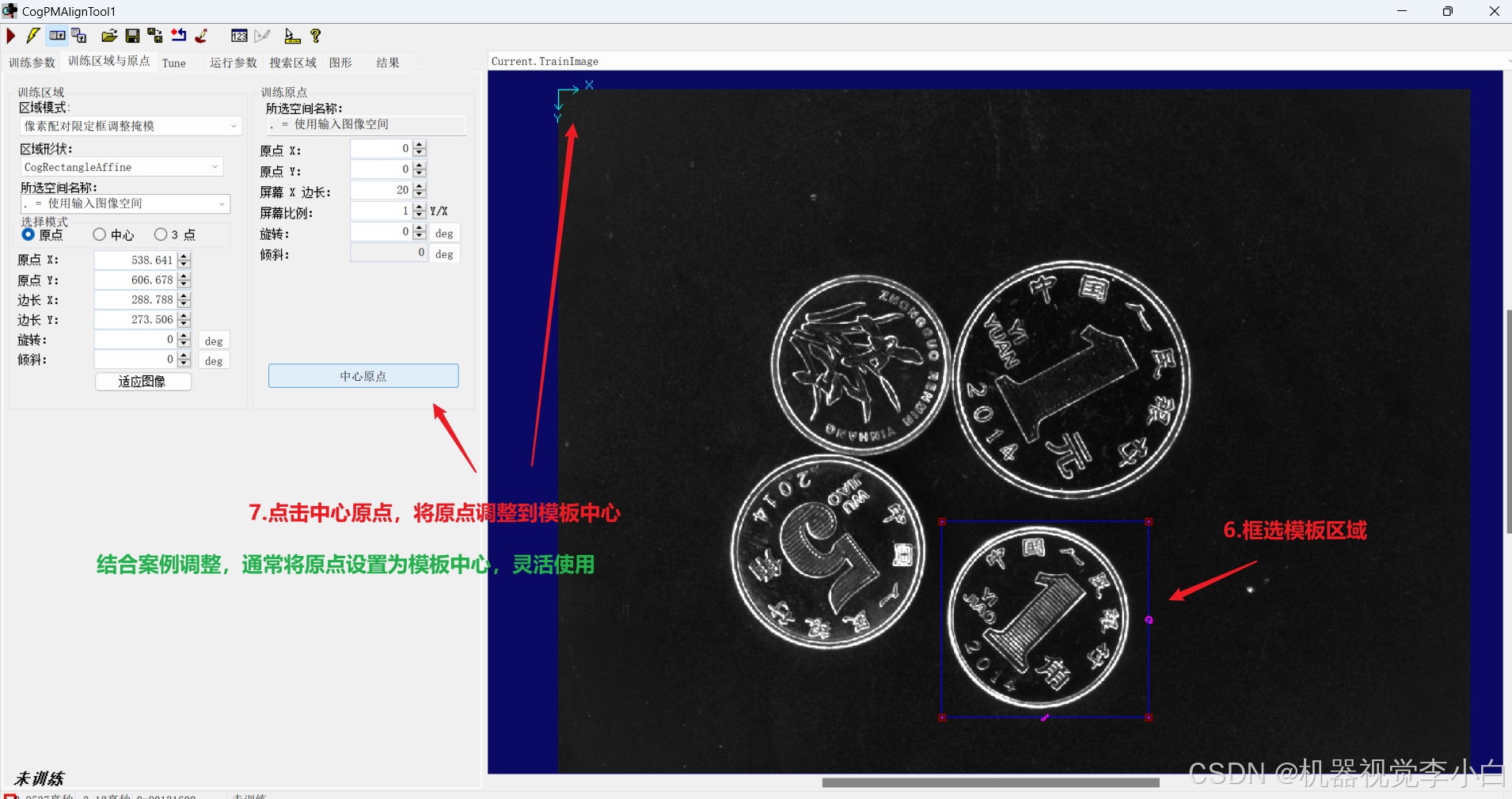Open the floating image window icon
This screenshot has height=799, width=1512.
(x=79, y=36)
